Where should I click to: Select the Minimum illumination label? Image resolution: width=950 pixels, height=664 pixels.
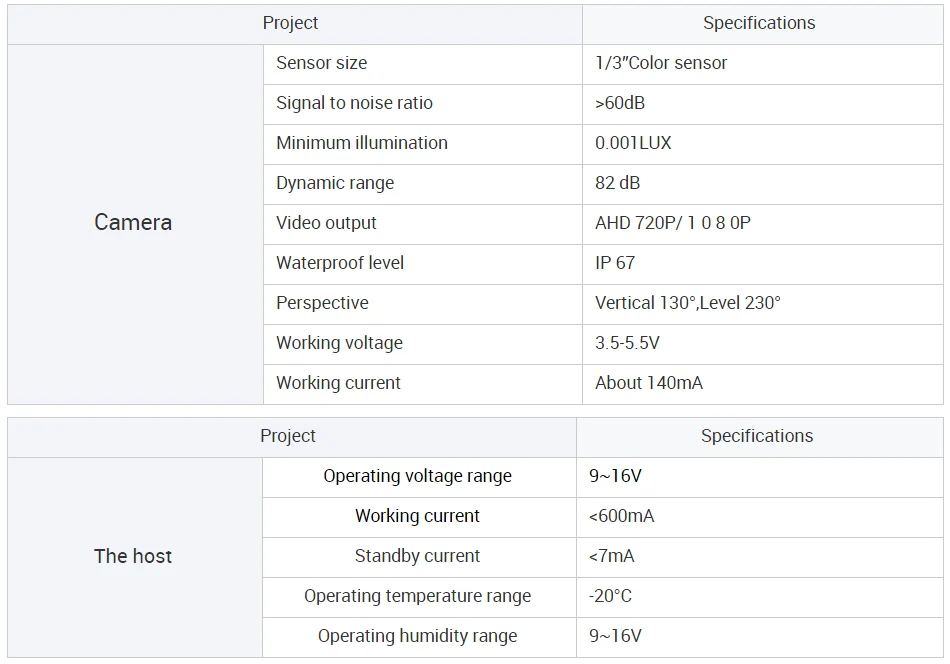coord(362,143)
